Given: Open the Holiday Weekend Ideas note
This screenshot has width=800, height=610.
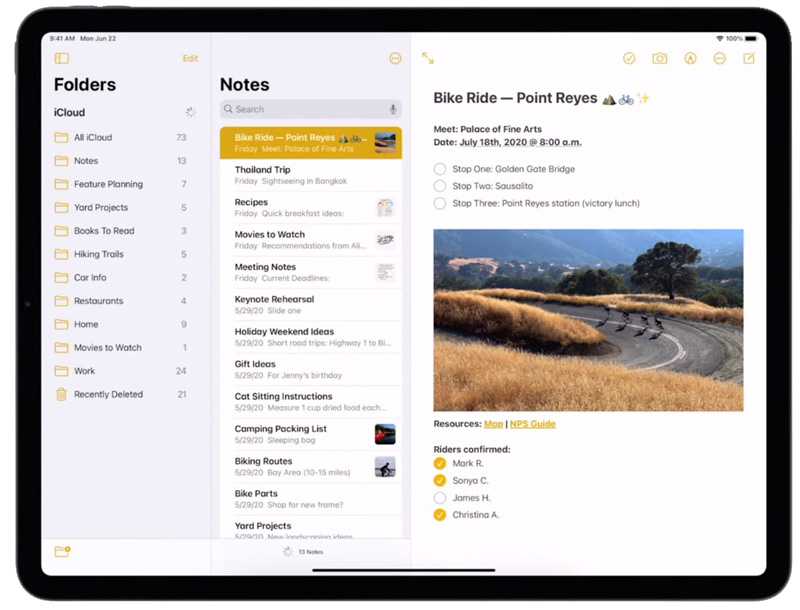Looking at the screenshot, I should [x=311, y=337].
